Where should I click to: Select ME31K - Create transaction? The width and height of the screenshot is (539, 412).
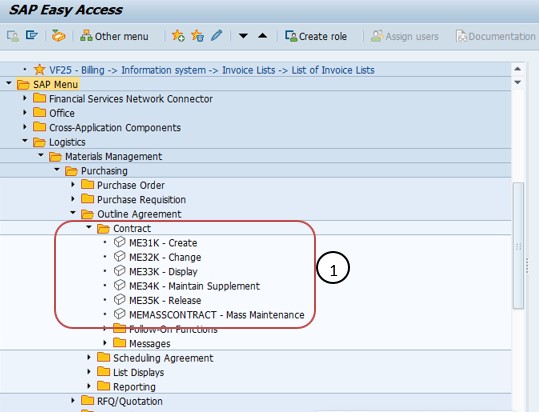pos(163,243)
